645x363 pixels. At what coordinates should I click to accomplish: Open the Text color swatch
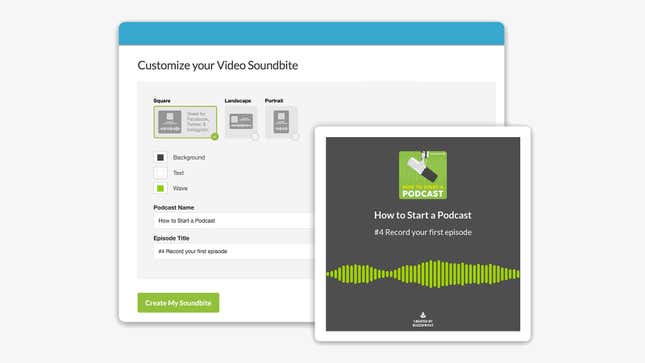pyautogui.click(x=160, y=173)
